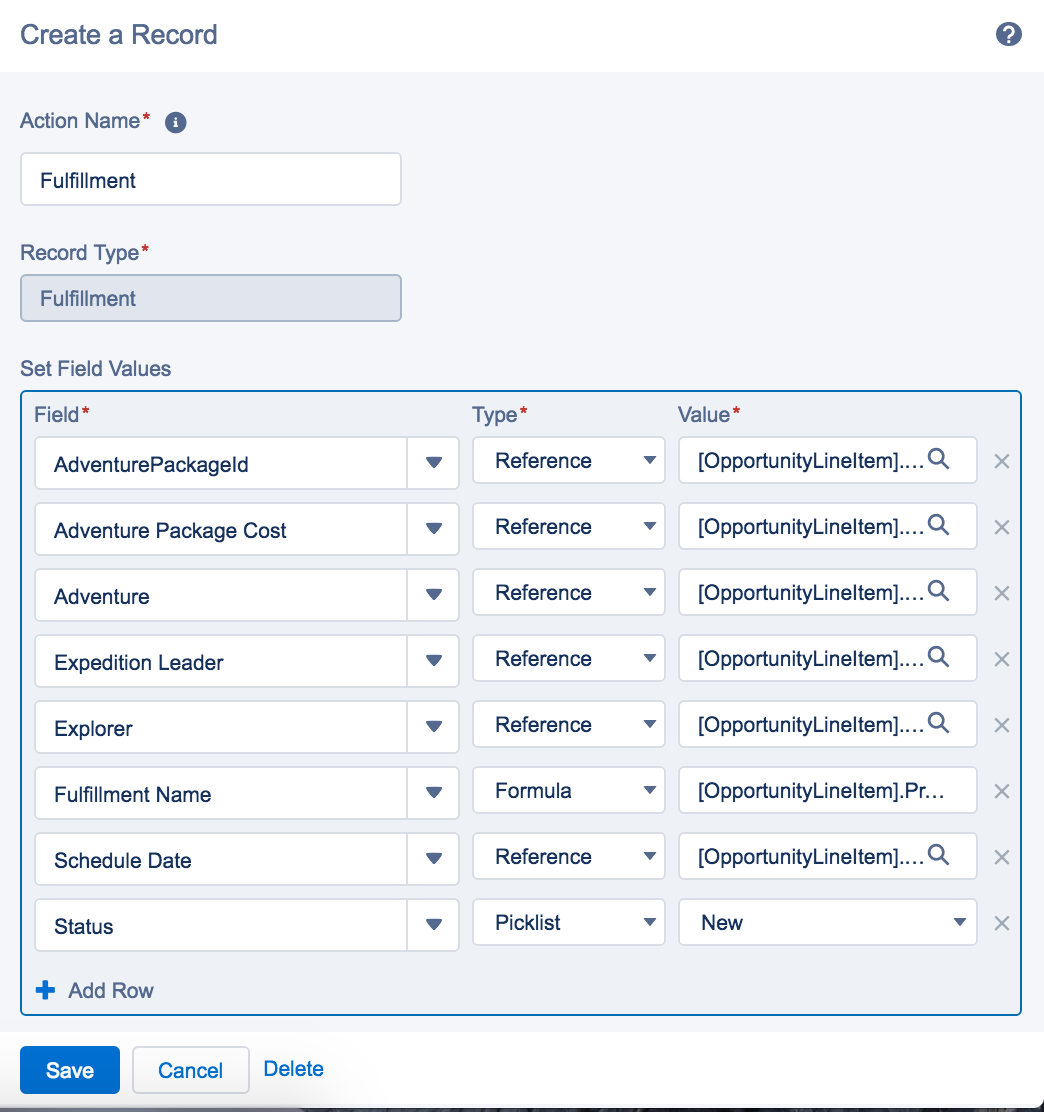Click the Cancel button
This screenshot has width=1044, height=1112.
190,1070
